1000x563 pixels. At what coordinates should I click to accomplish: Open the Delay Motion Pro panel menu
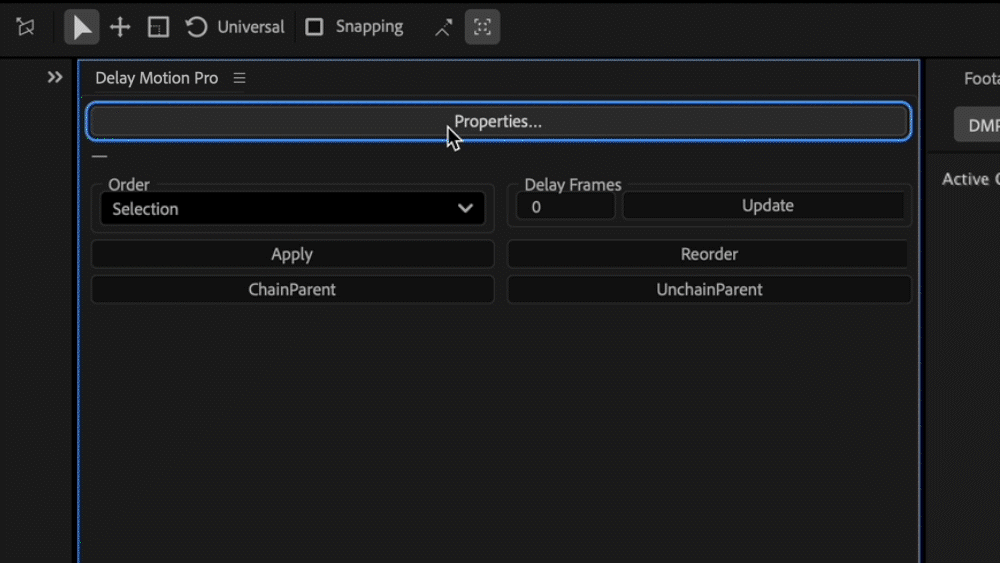pyautogui.click(x=239, y=78)
